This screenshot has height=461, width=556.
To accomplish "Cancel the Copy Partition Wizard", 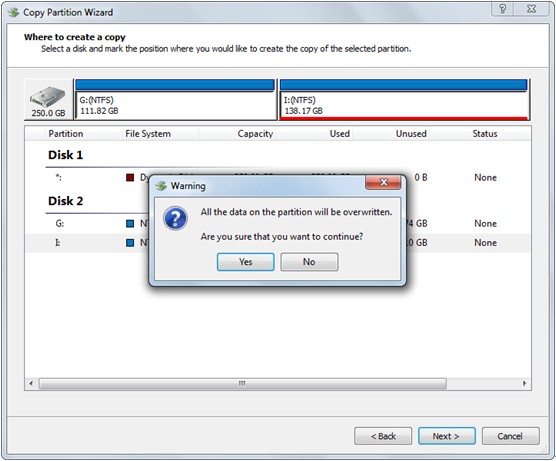I will click(x=511, y=436).
